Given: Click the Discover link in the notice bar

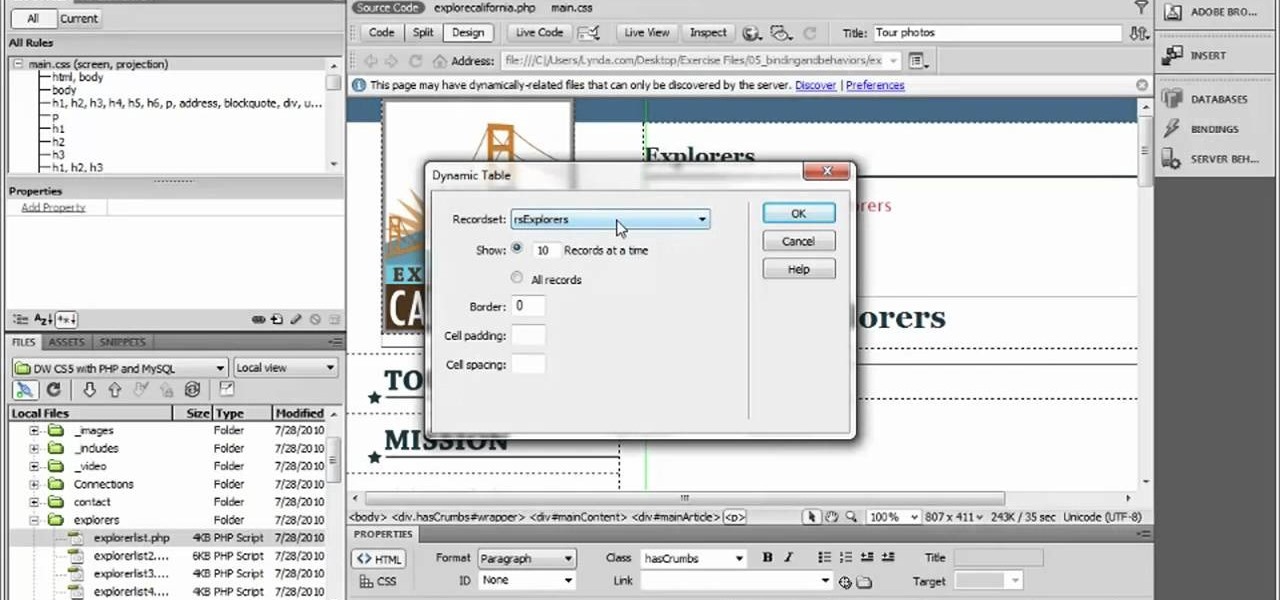Looking at the screenshot, I should click(815, 85).
